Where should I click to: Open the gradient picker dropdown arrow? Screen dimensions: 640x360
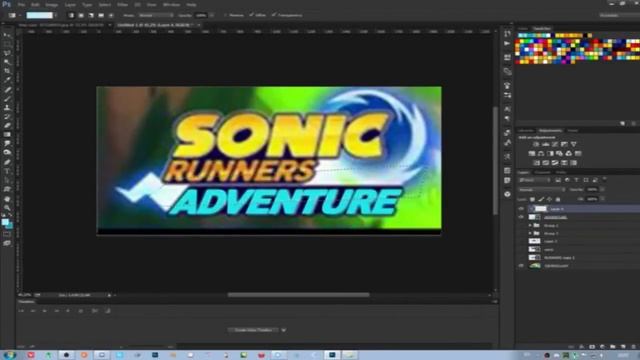(56, 16)
